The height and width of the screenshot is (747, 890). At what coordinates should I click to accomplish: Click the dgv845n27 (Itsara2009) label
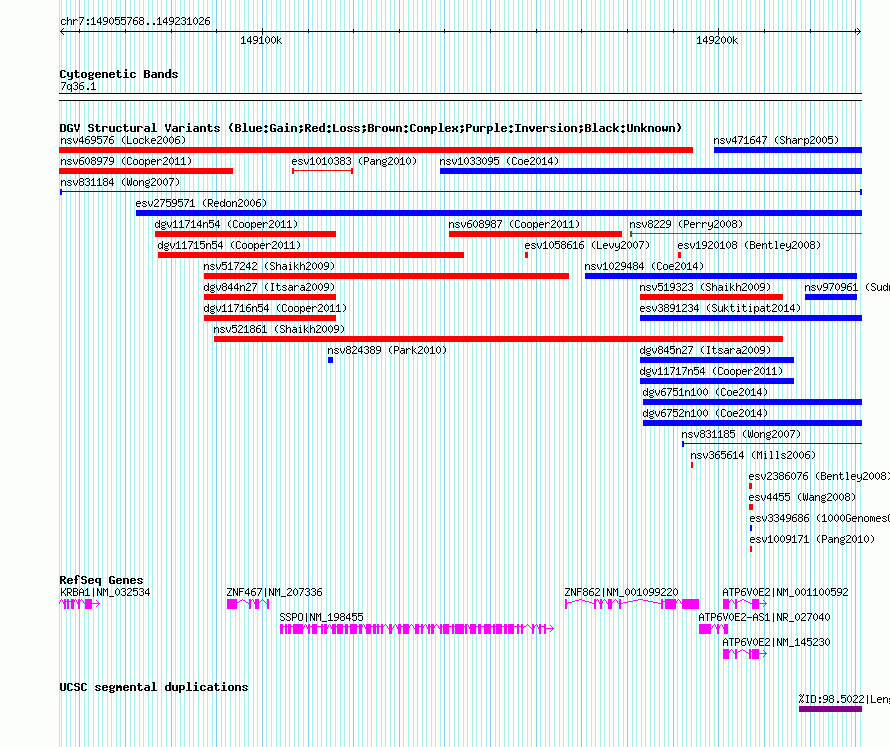706,350
